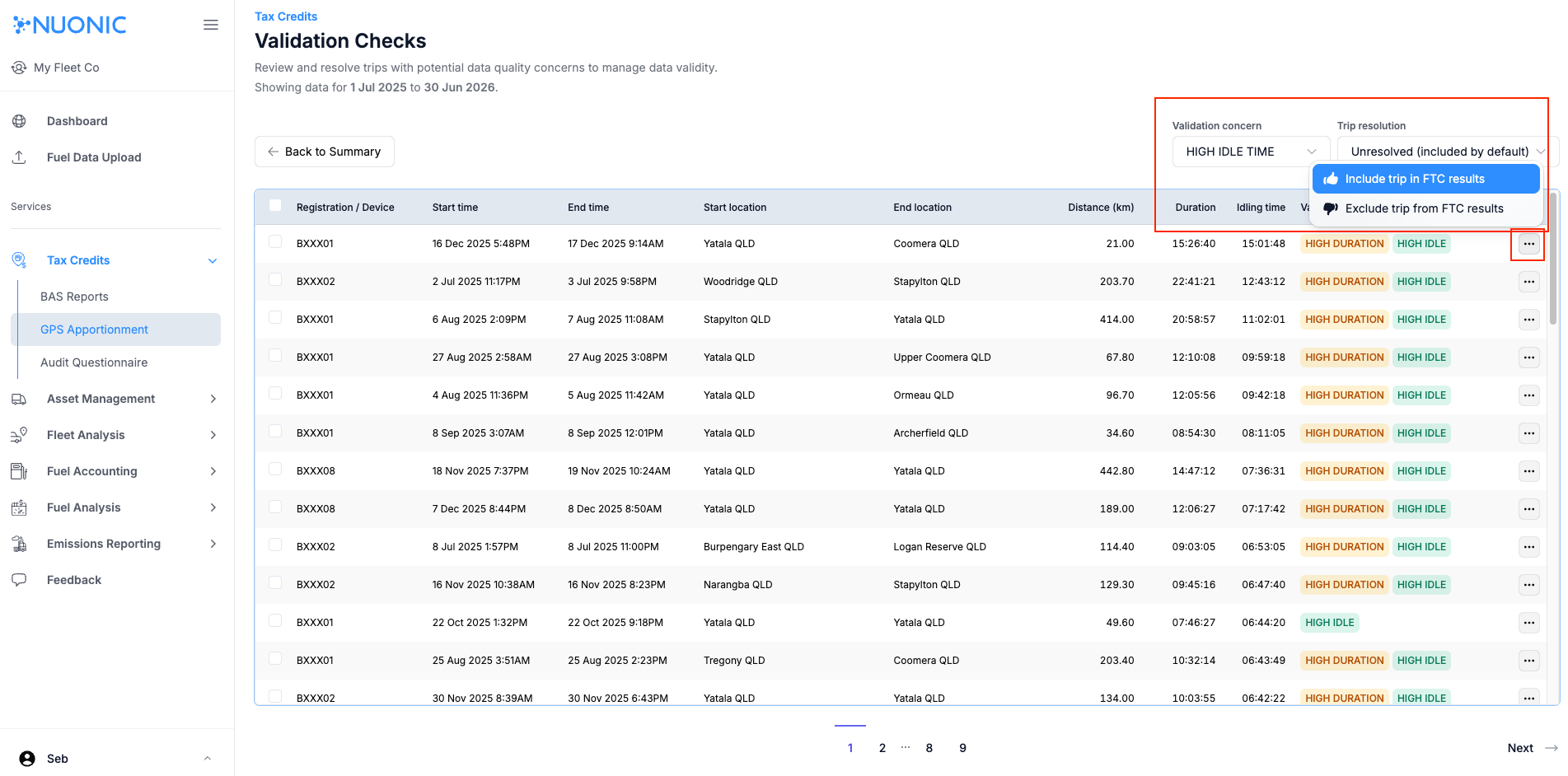Click Back to Summary button
Image resolution: width=1568 pixels, height=776 pixels.
coord(325,152)
